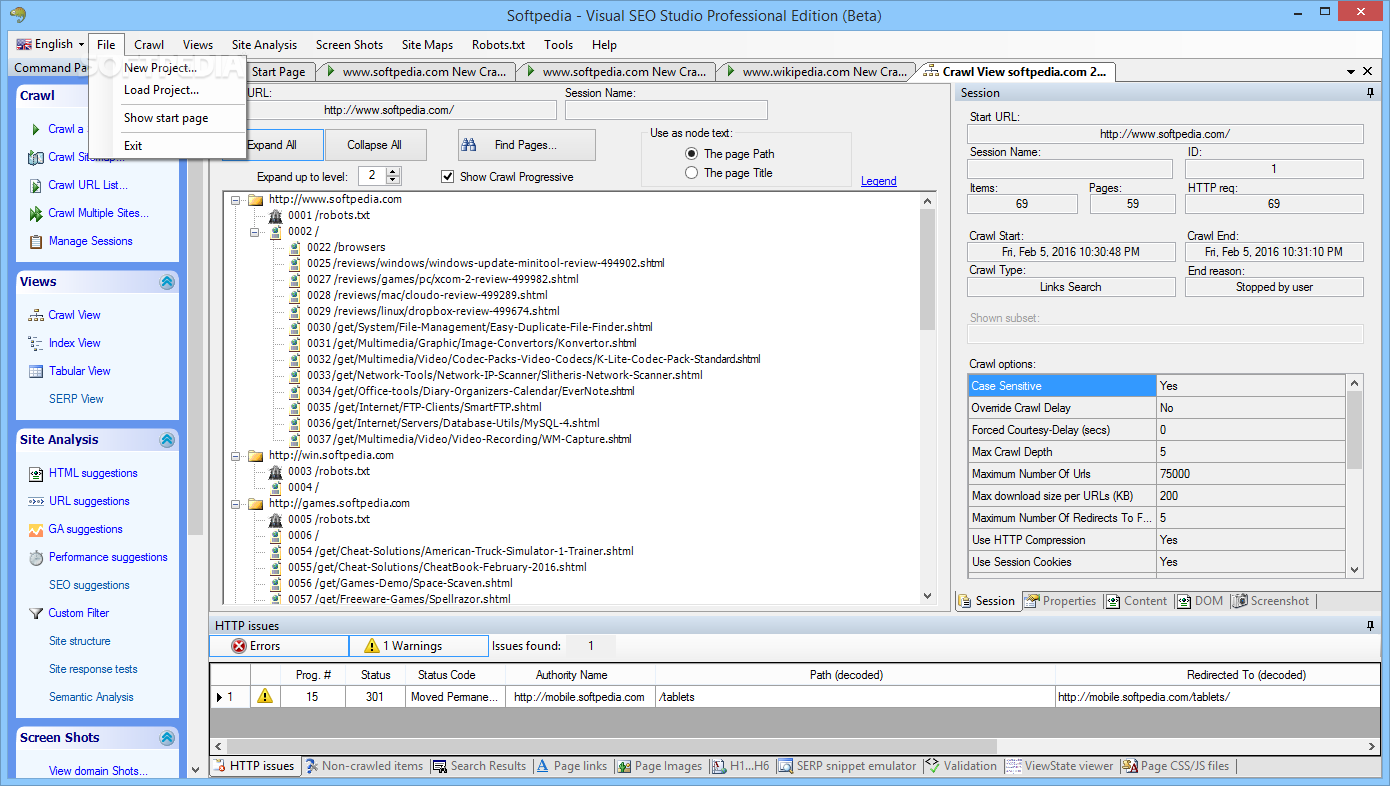Toggle the Errors filter button
Viewport: 1390px width, 786px height.
point(279,646)
